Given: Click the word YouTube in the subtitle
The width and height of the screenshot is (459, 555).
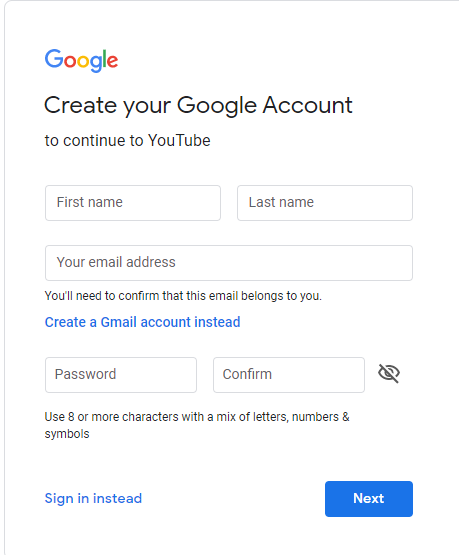Looking at the screenshot, I should tap(179, 141).
